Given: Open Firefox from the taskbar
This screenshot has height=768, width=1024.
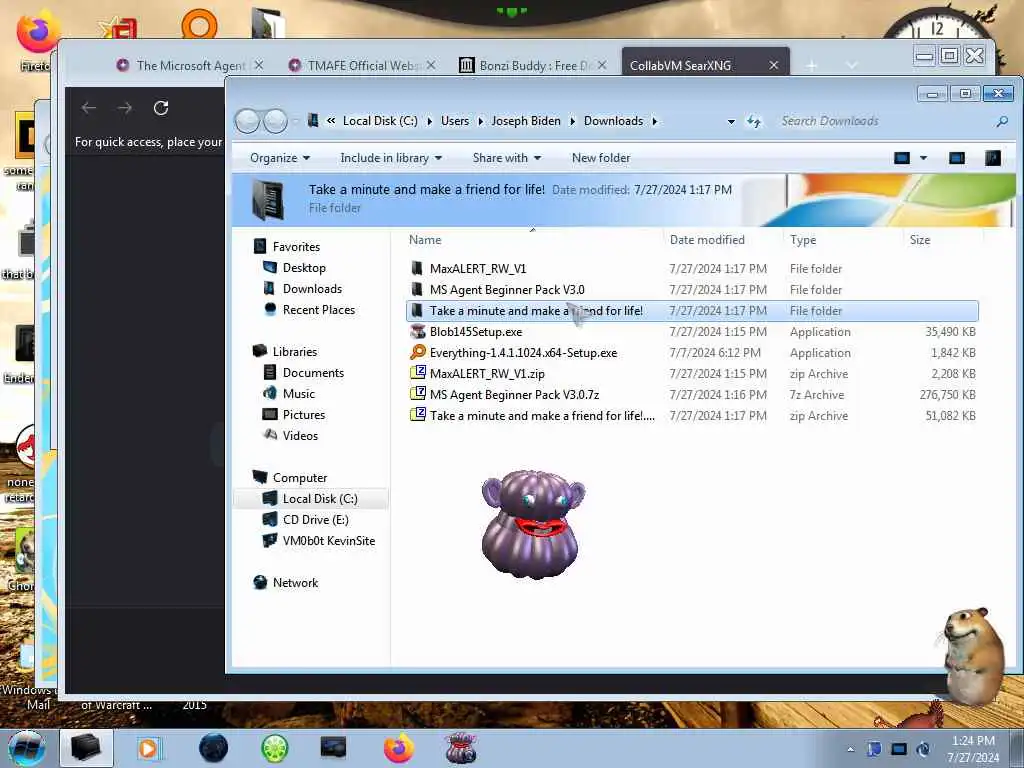Looking at the screenshot, I should coord(398,748).
